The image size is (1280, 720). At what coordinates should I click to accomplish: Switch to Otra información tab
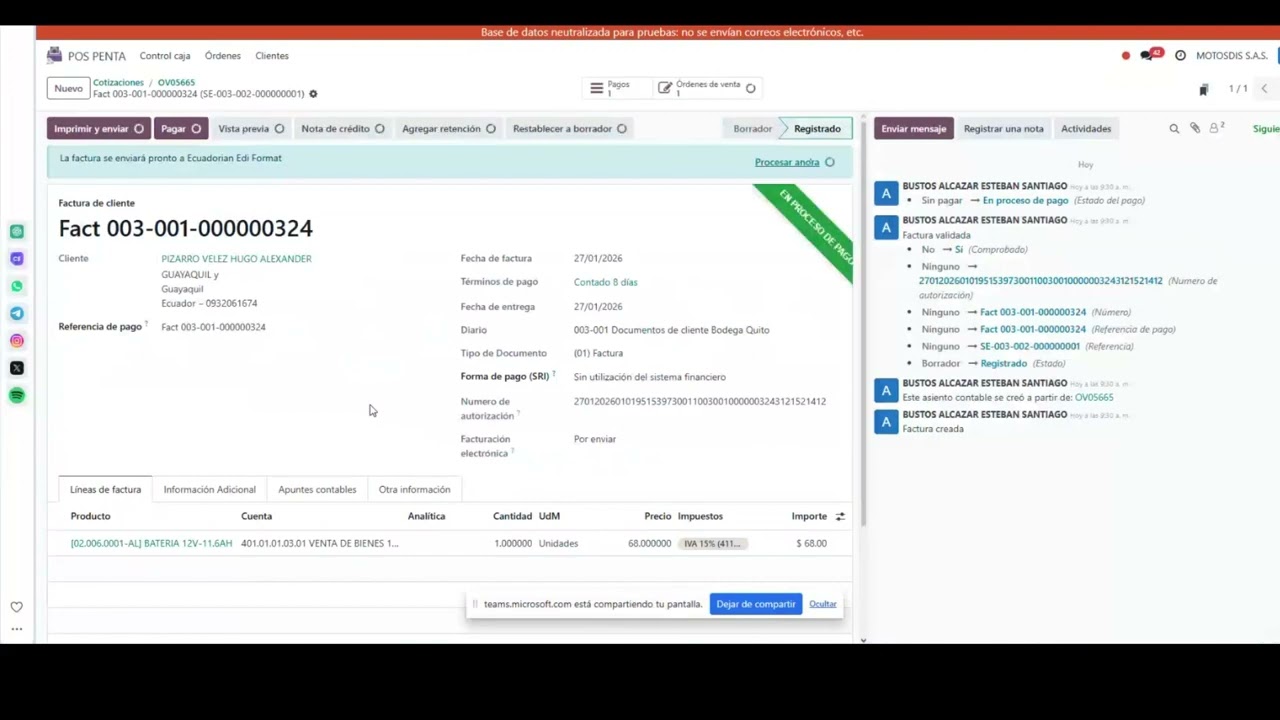pos(414,489)
